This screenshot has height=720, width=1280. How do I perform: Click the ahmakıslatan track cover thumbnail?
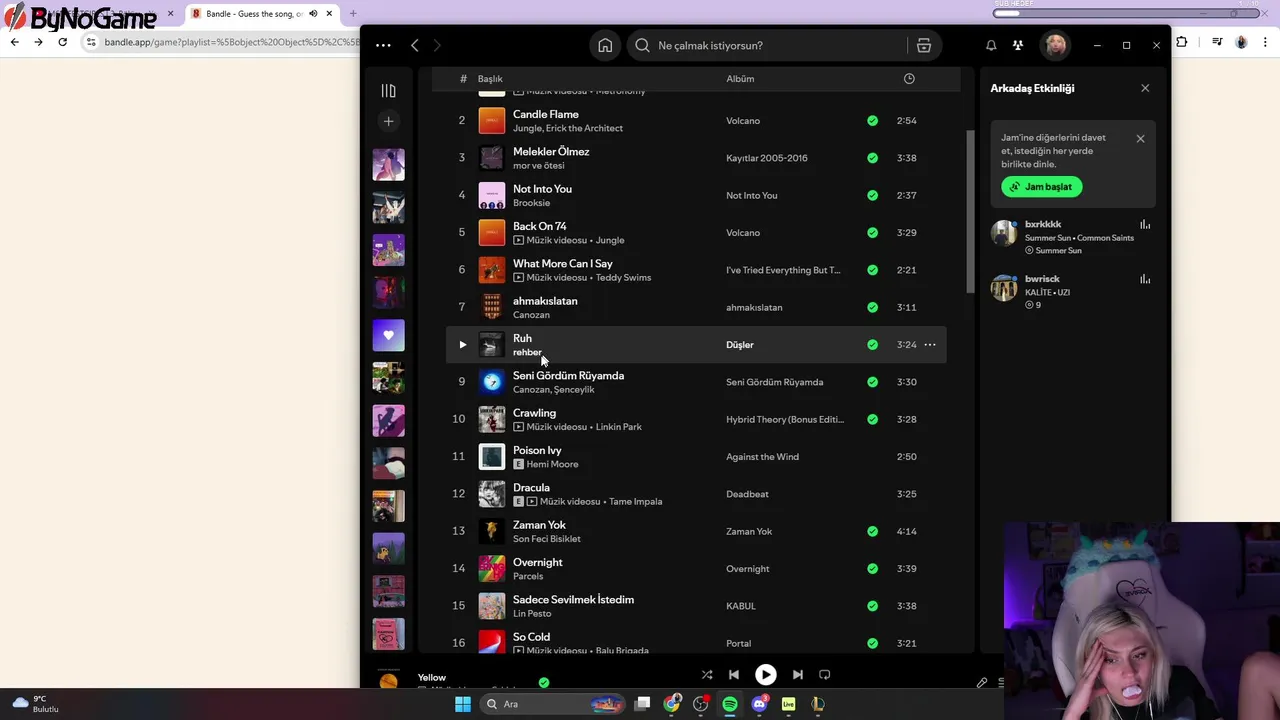coord(492,307)
